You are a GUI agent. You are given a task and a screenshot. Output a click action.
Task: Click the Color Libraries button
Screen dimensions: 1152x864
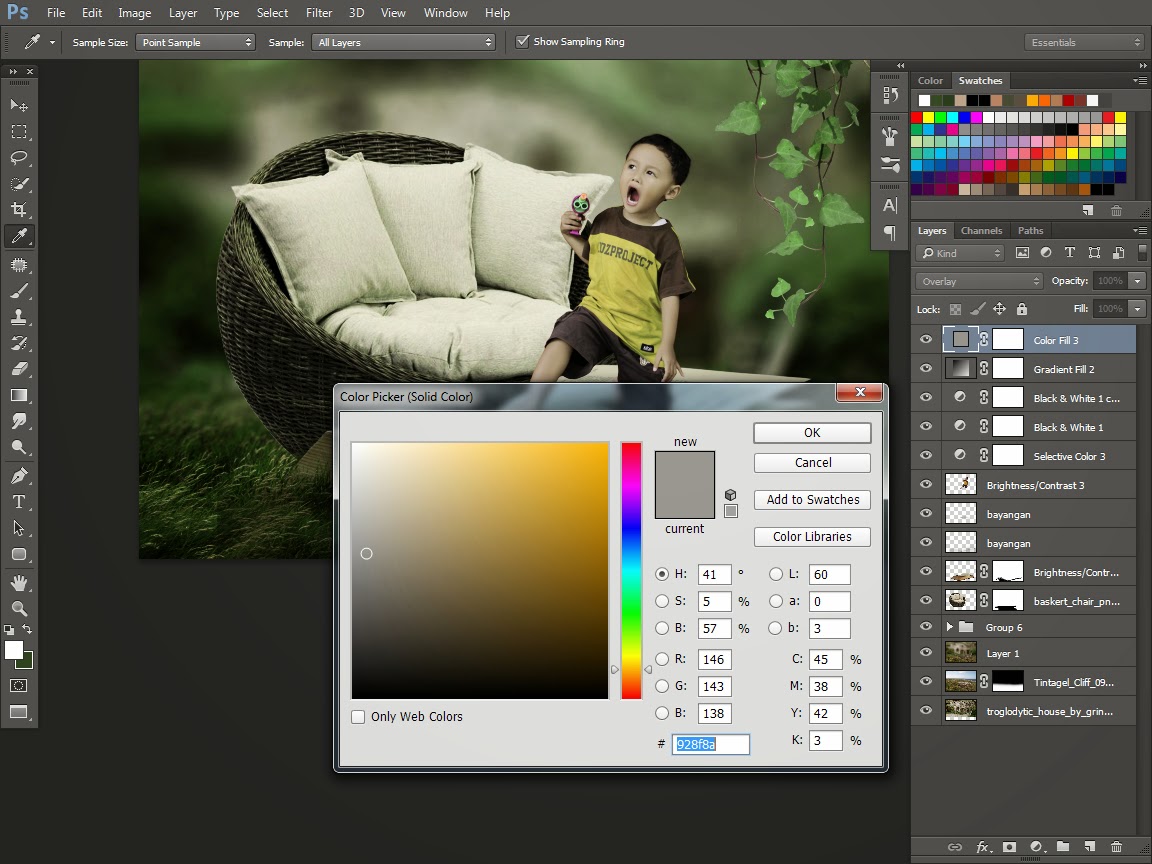(x=812, y=537)
